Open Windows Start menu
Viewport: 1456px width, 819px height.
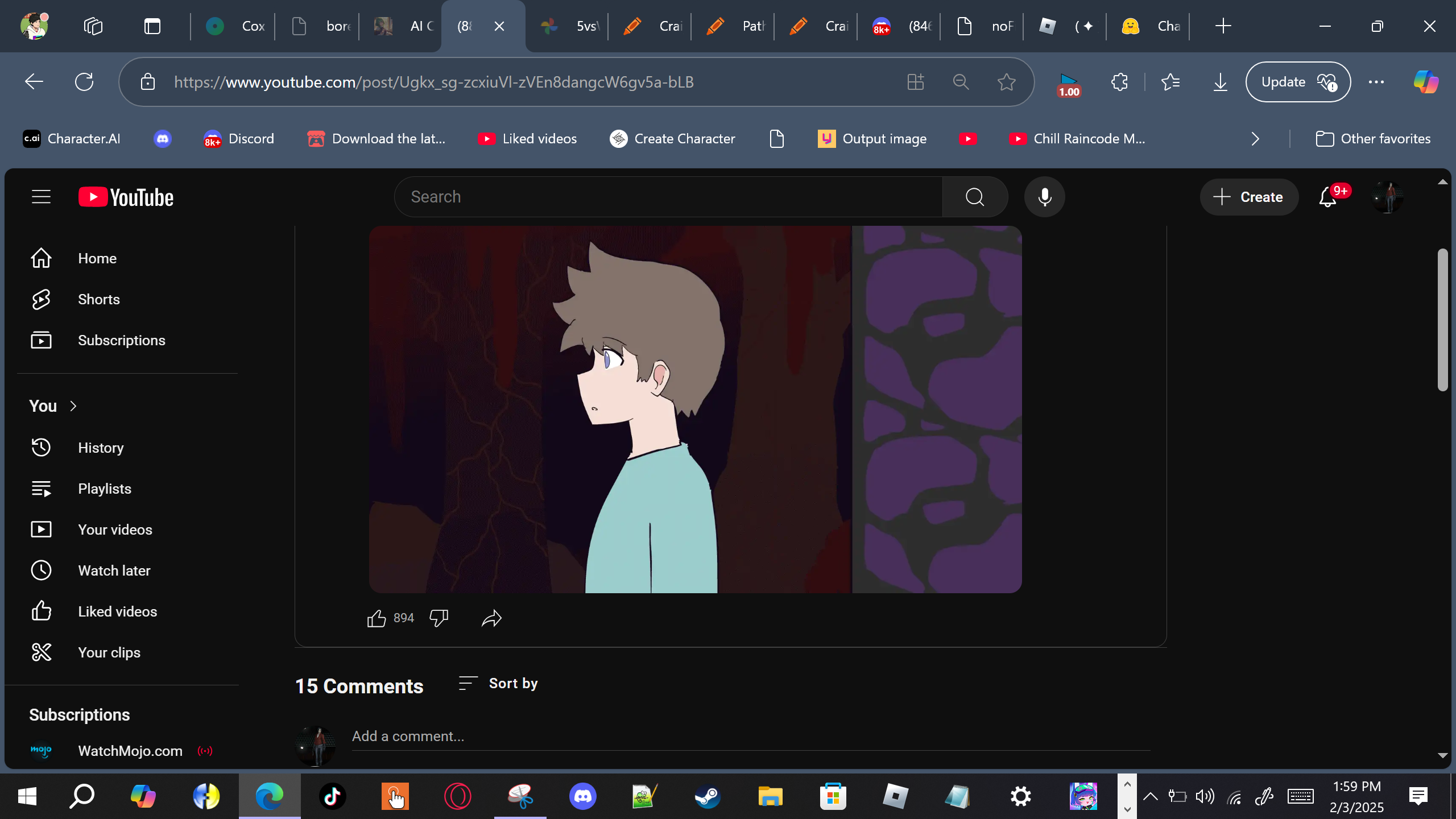coord(27,796)
